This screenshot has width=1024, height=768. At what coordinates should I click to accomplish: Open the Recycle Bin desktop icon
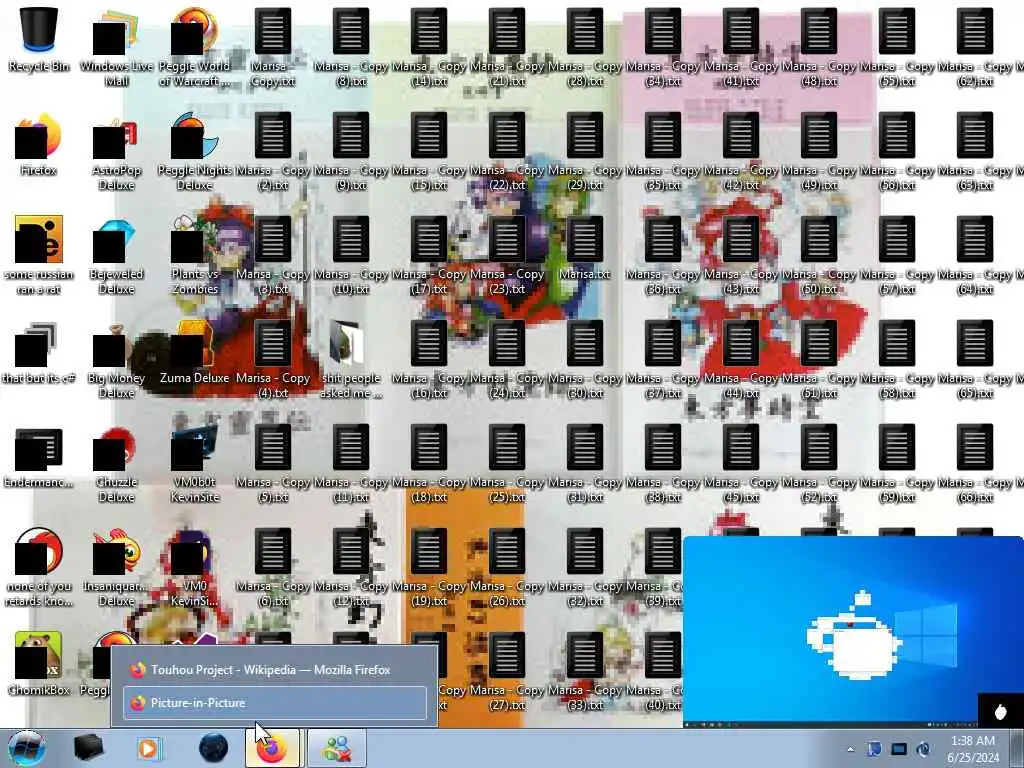[39, 40]
